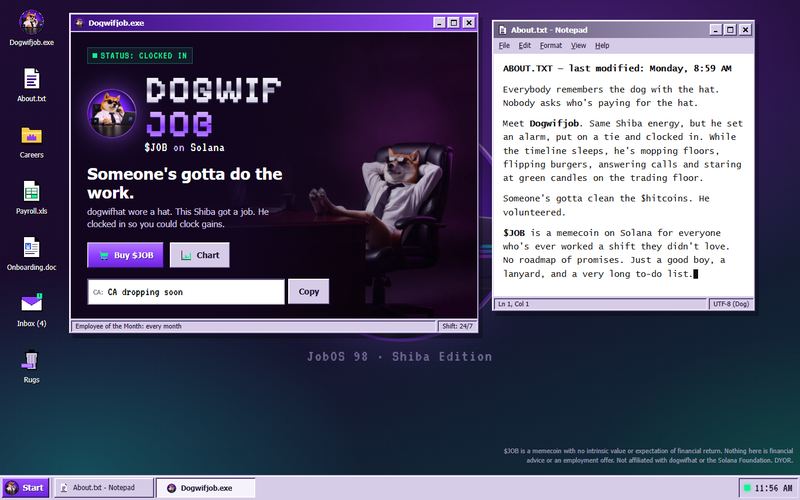Click the Dogwifjob.exe title bar icon
800x500 pixels.
[x=79, y=22]
